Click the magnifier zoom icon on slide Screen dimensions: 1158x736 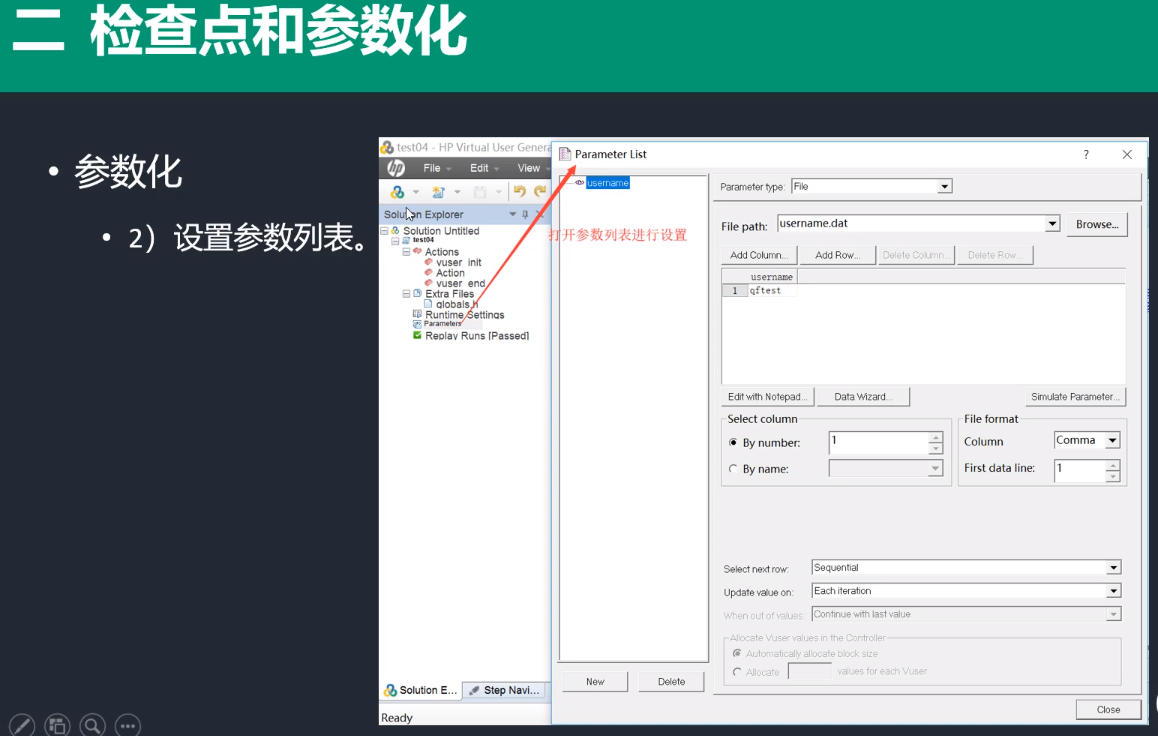click(x=92, y=726)
